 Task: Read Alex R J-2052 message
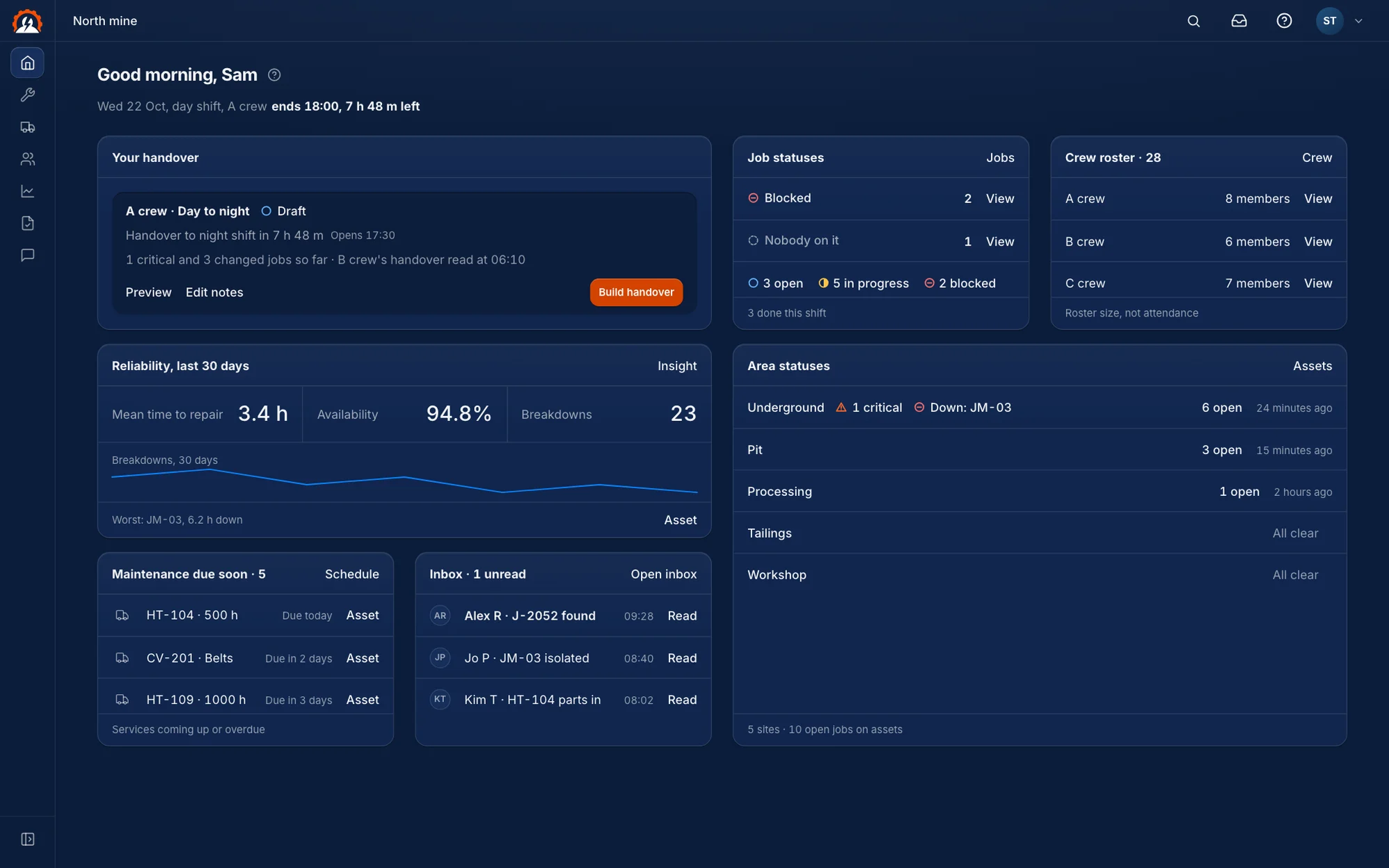pos(682,616)
